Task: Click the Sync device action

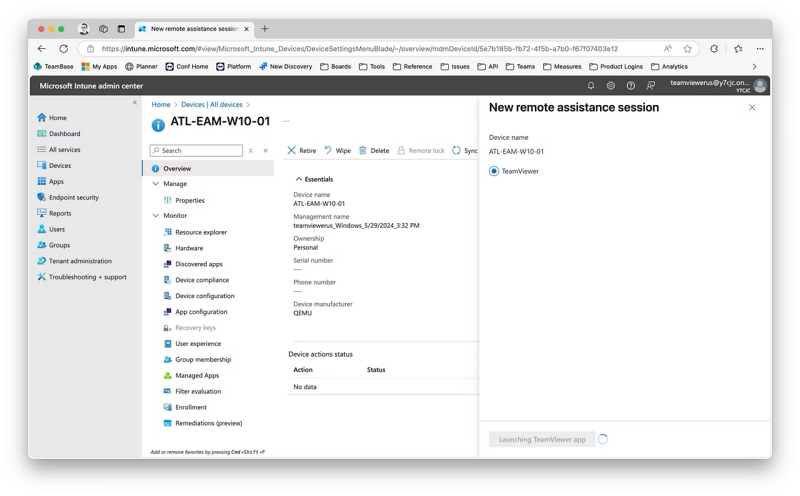Action: pyautogui.click(x=465, y=151)
